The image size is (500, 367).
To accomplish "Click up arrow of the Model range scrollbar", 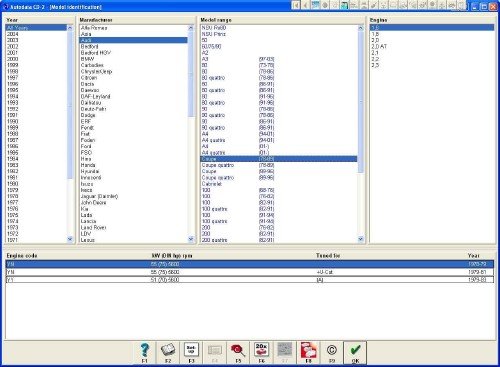I will click(x=361, y=28).
